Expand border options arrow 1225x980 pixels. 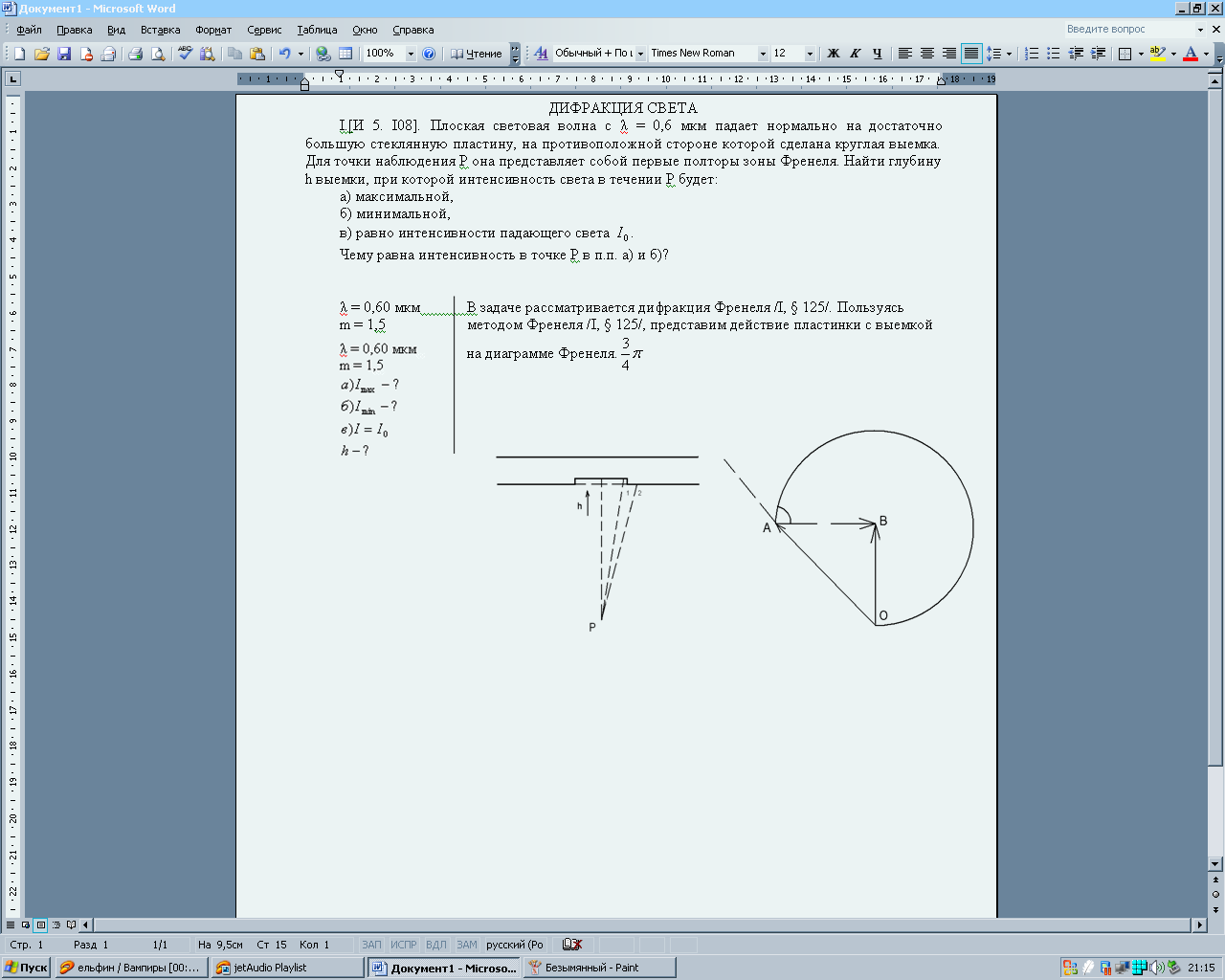[1141, 54]
